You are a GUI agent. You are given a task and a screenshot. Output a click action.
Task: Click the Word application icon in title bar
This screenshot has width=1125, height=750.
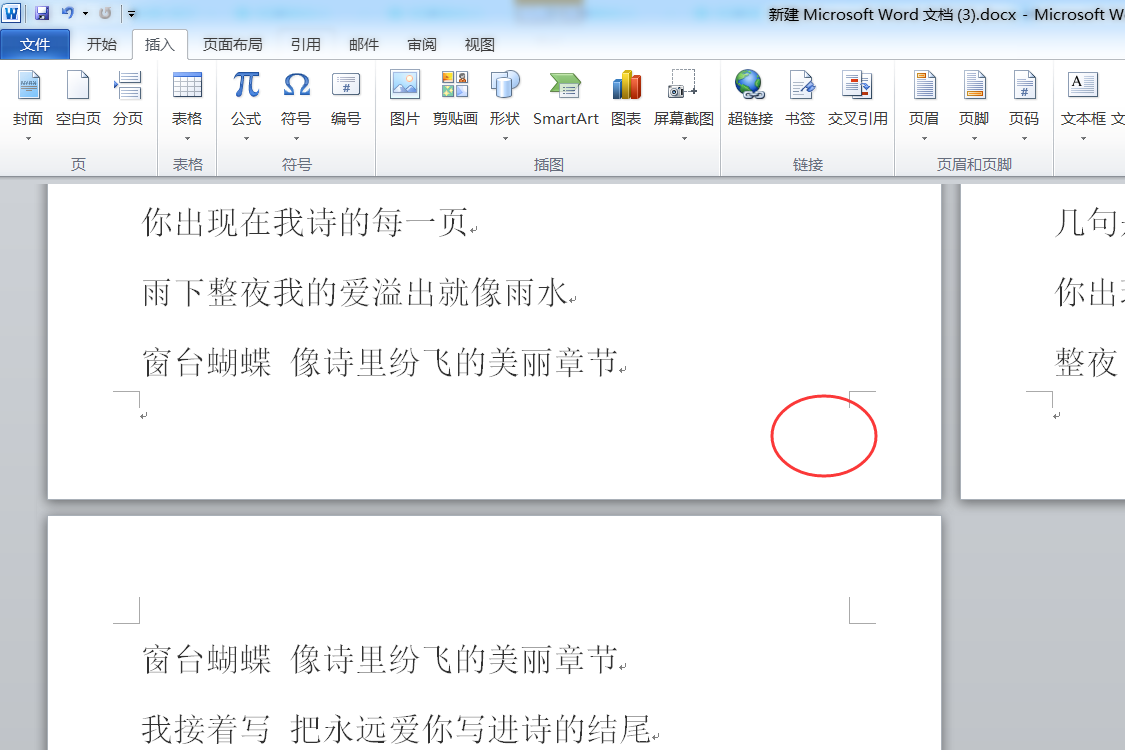pos(11,13)
